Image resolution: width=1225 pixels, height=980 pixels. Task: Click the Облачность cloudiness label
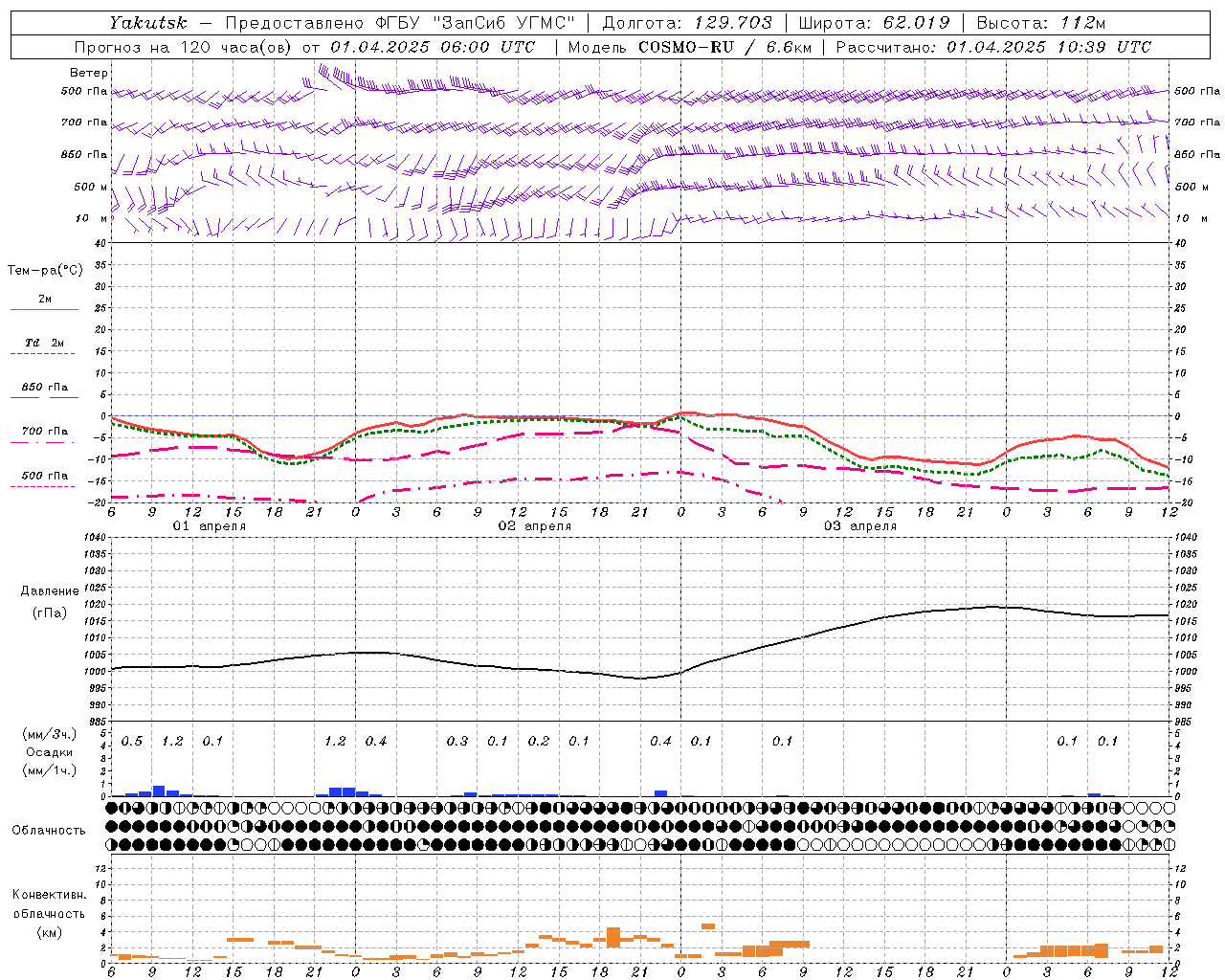[x=49, y=831]
